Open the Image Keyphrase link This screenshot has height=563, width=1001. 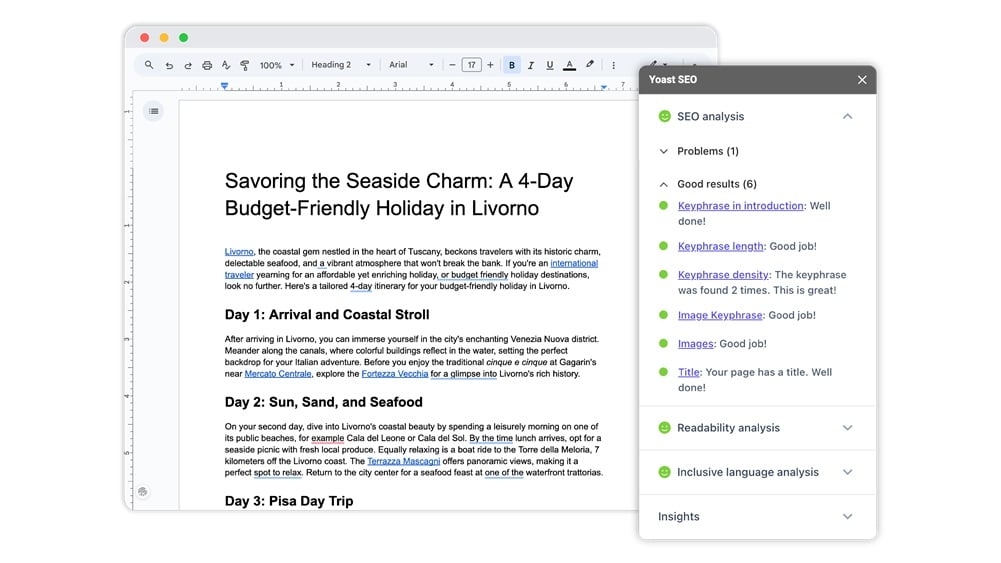click(x=720, y=315)
